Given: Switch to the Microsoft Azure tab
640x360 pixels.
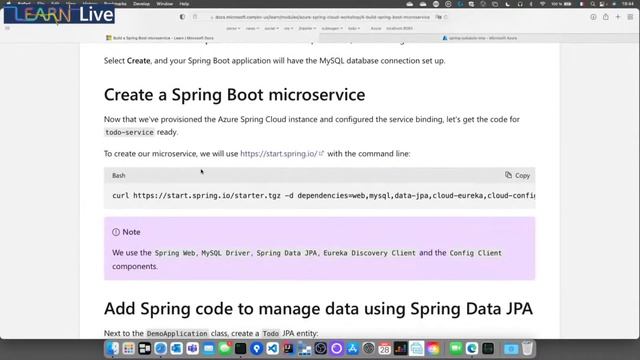Looking at the screenshot, I should (480, 38).
